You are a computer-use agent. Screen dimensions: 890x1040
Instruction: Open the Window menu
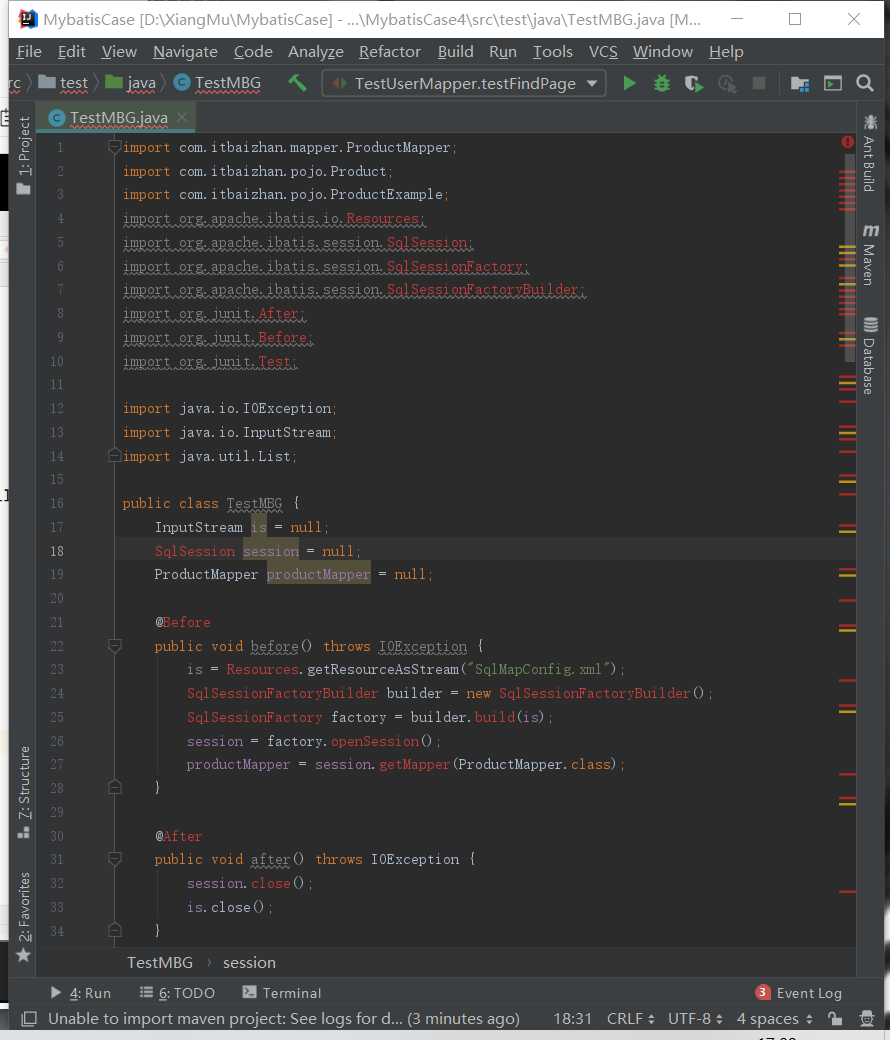[663, 52]
